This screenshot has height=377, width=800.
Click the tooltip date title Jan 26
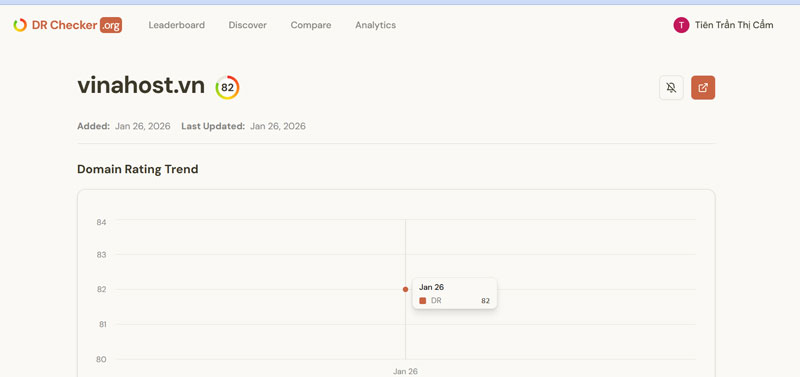click(432, 287)
